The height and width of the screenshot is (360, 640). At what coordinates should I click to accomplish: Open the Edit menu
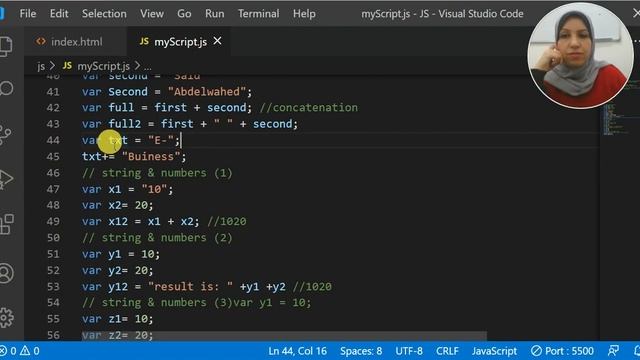[x=59, y=13]
